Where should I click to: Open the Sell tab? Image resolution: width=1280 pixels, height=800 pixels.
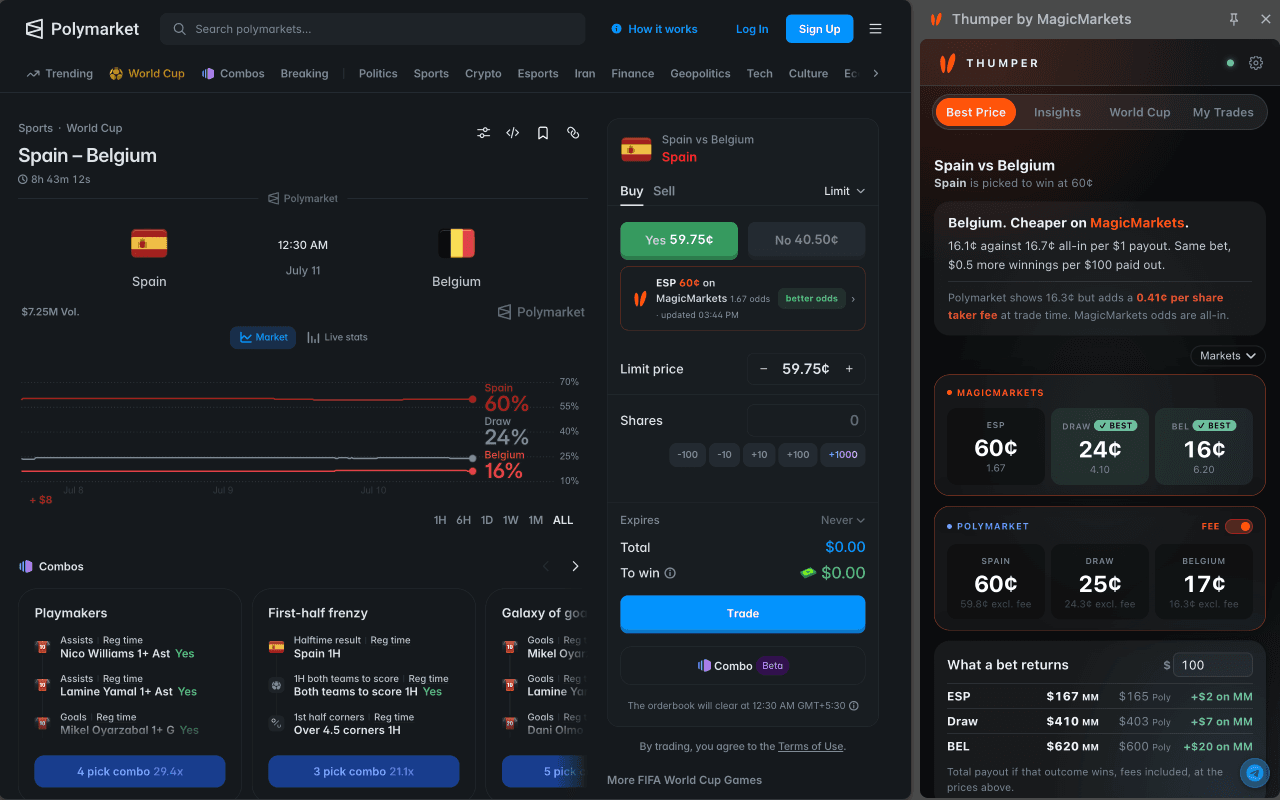pos(664,191)
